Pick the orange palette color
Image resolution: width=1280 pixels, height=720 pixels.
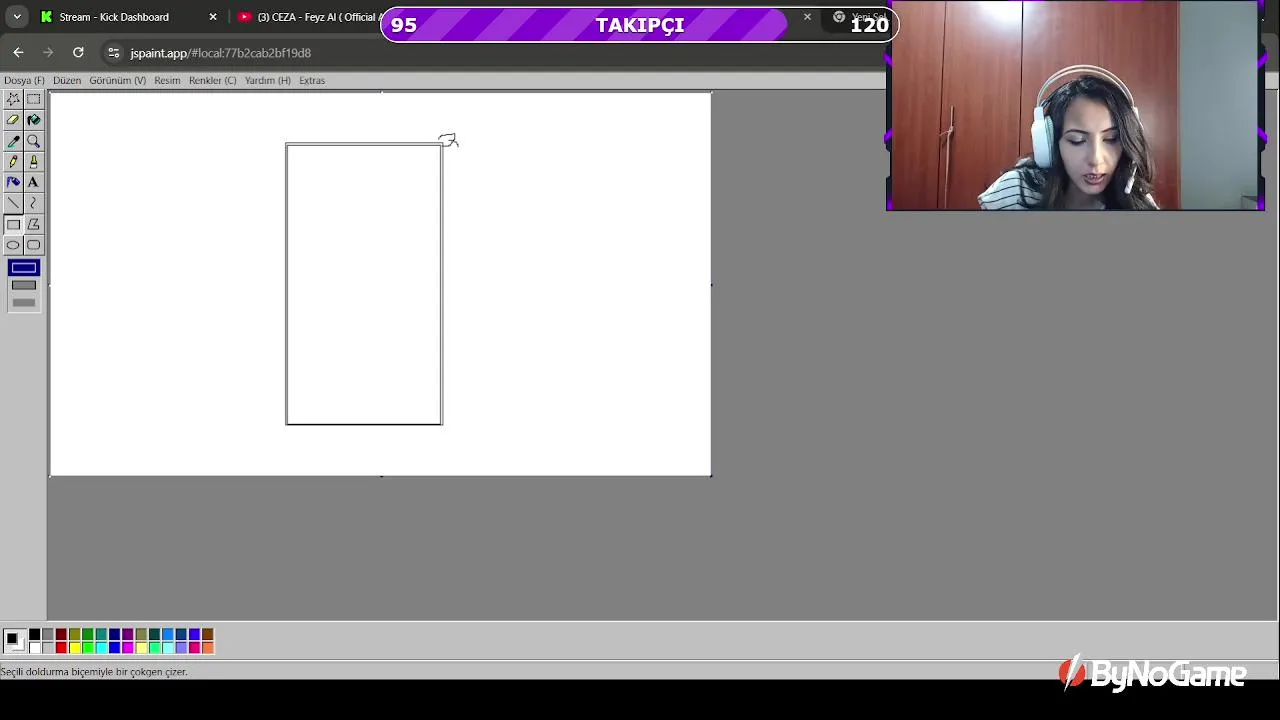click(x=207, y=647)
